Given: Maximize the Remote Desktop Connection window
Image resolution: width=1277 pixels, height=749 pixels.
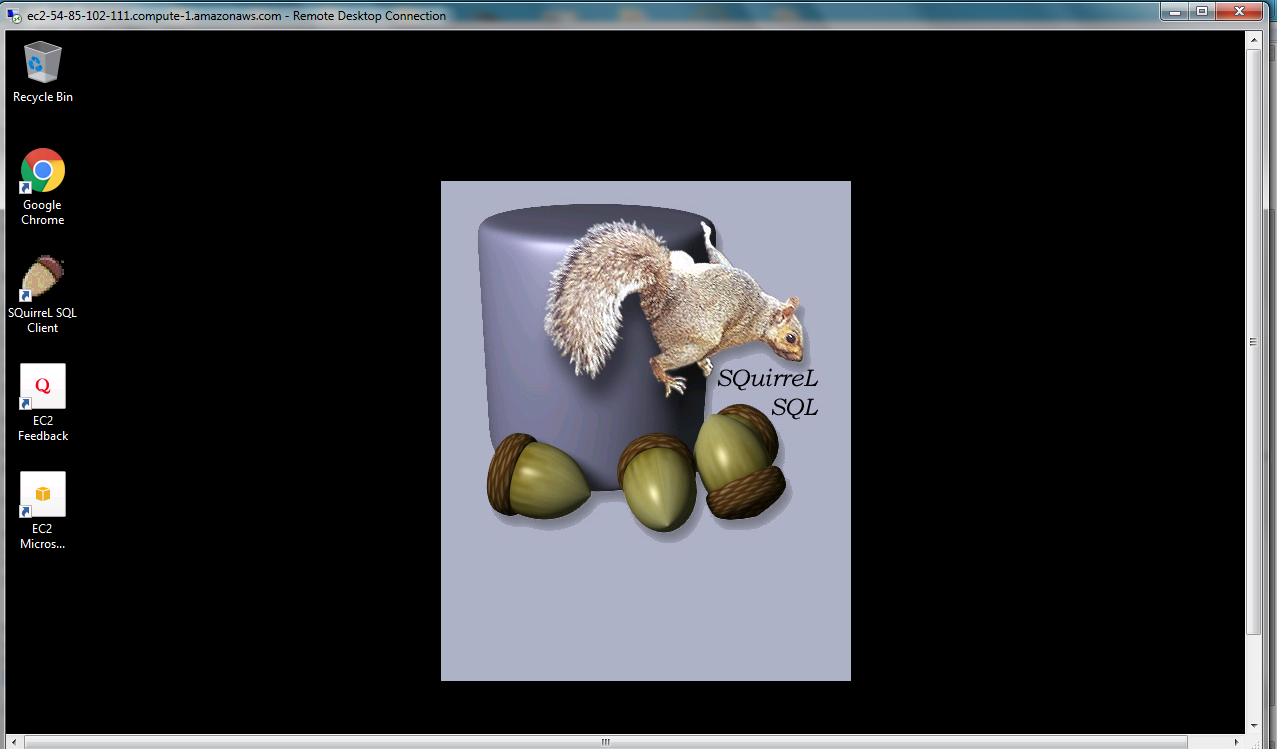Looking at the screenshot, I should point(1201,11).
